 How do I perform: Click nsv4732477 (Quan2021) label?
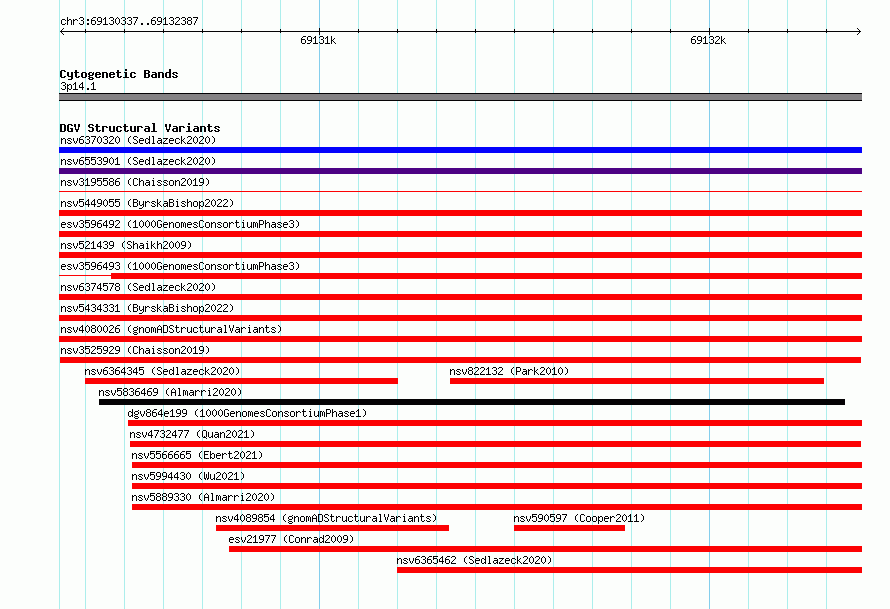[x=192, y=434]
